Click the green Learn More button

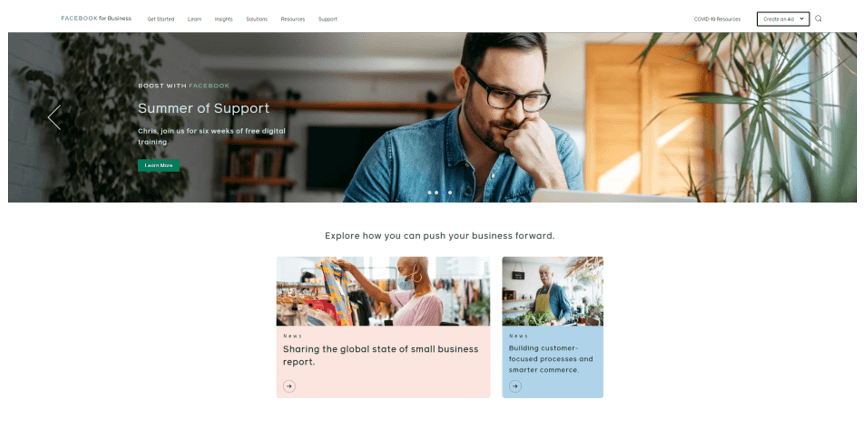159,166
